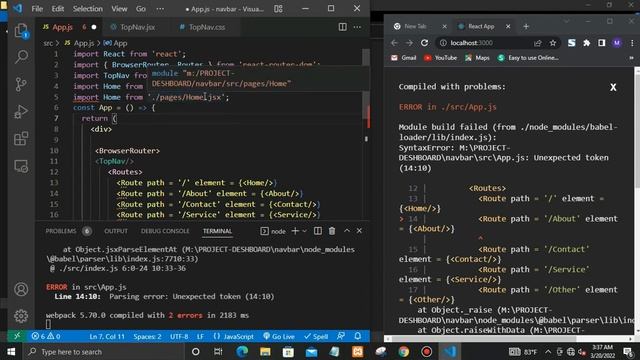Open Chrome Extensions puzzle icon

(x=587, y=43)
